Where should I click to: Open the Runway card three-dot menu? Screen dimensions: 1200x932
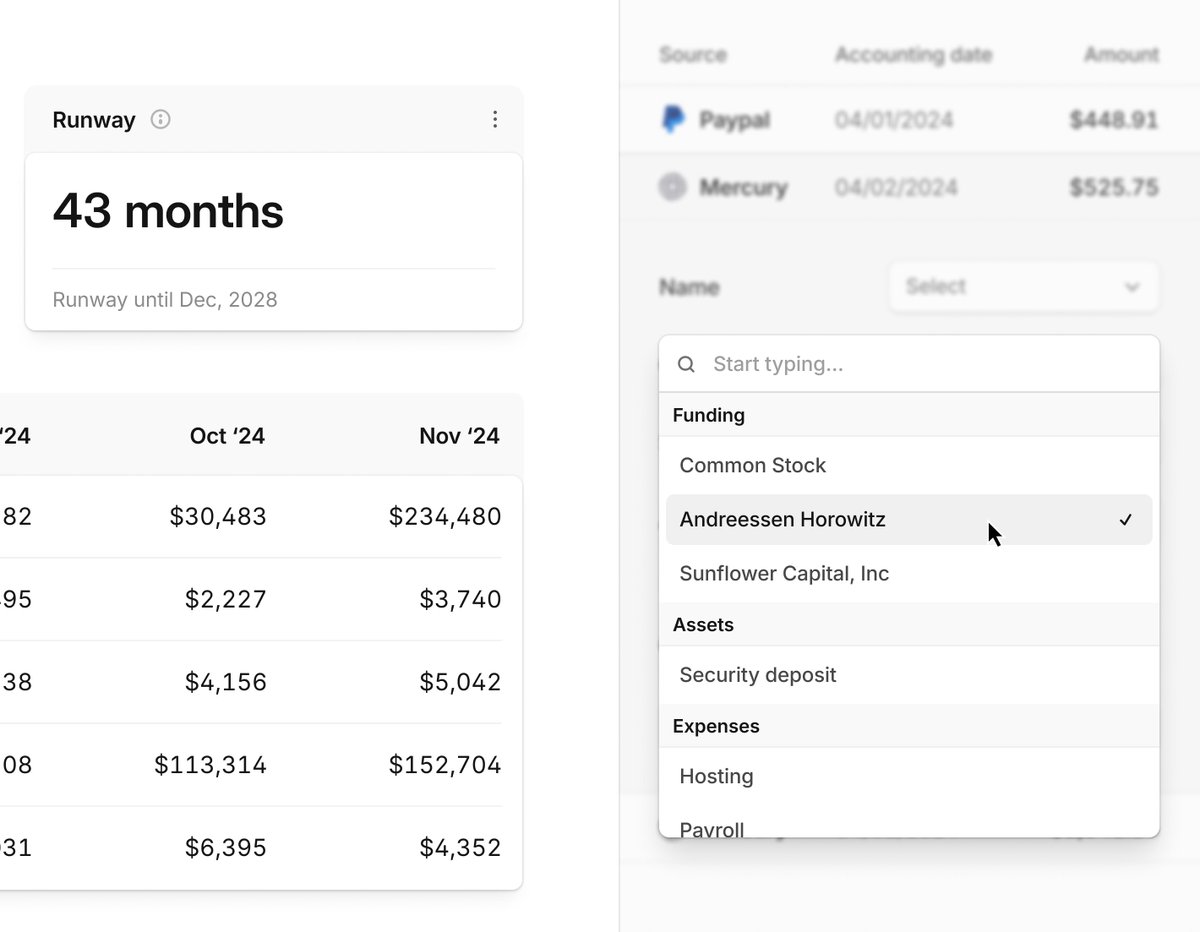(495, 120)
